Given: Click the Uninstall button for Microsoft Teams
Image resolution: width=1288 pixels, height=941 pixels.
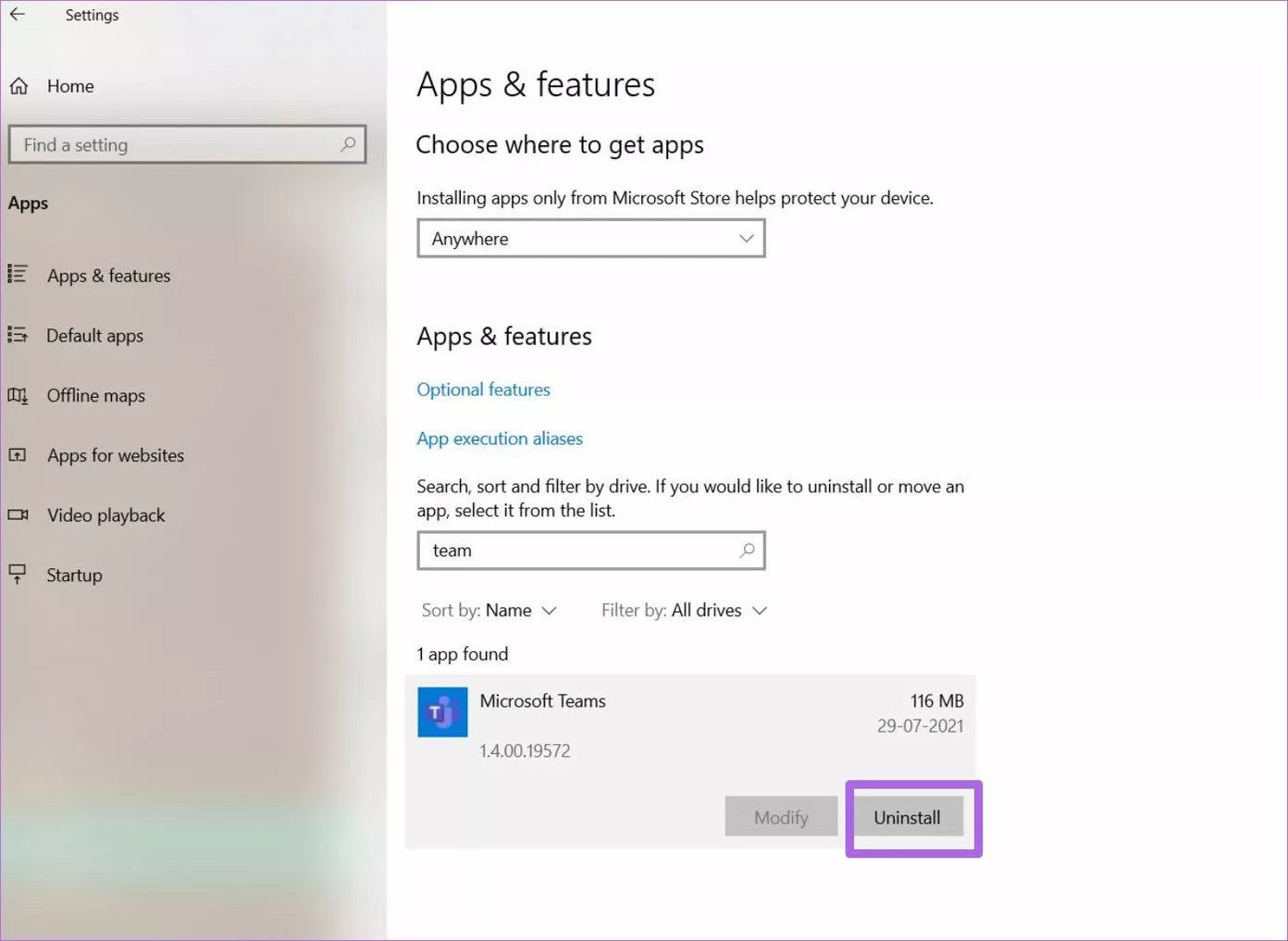Looking at the screenshot, I should (907, 817).
